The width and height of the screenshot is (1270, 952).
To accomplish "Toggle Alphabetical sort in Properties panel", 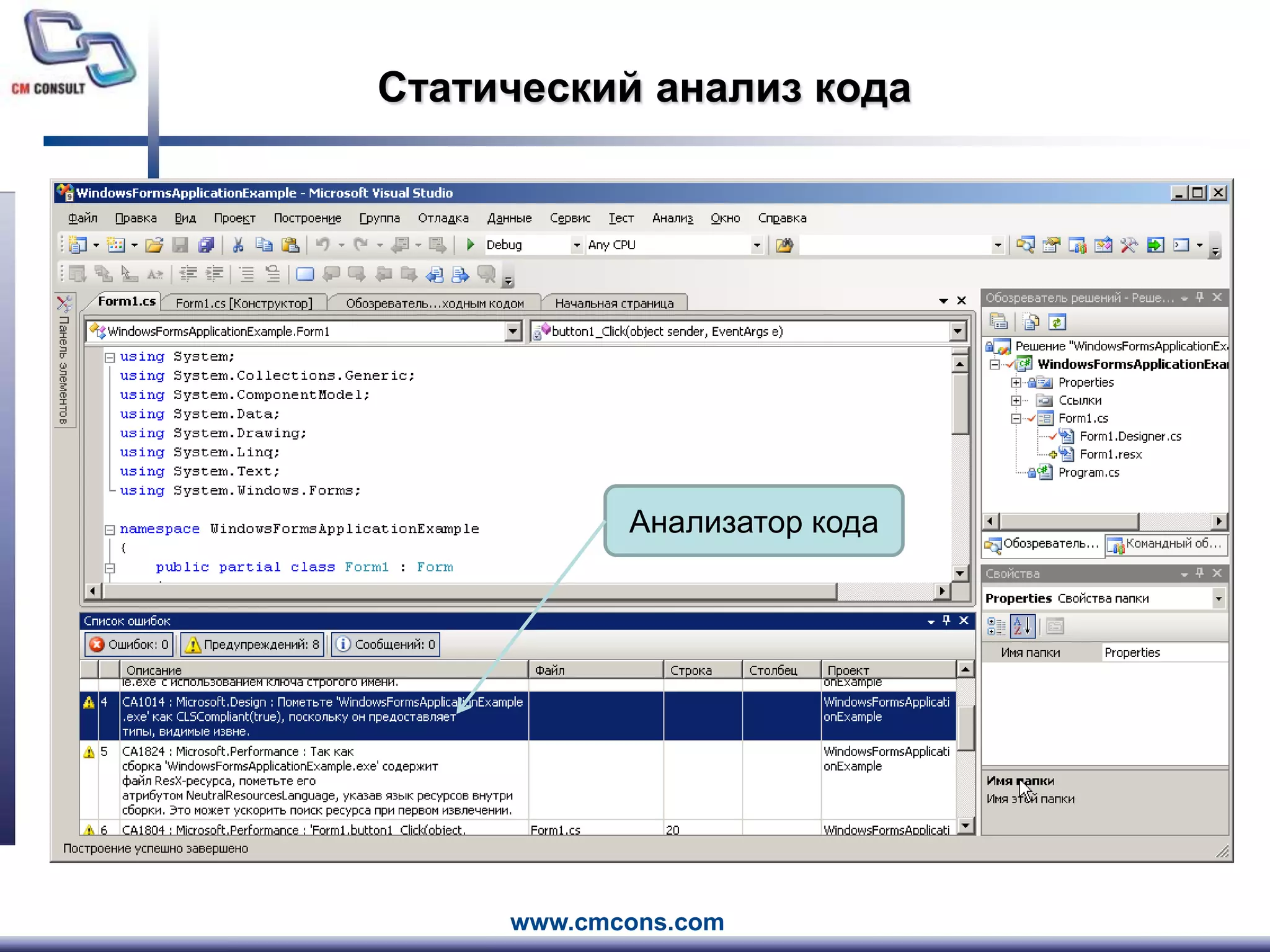I will (x=1023, y=627).
